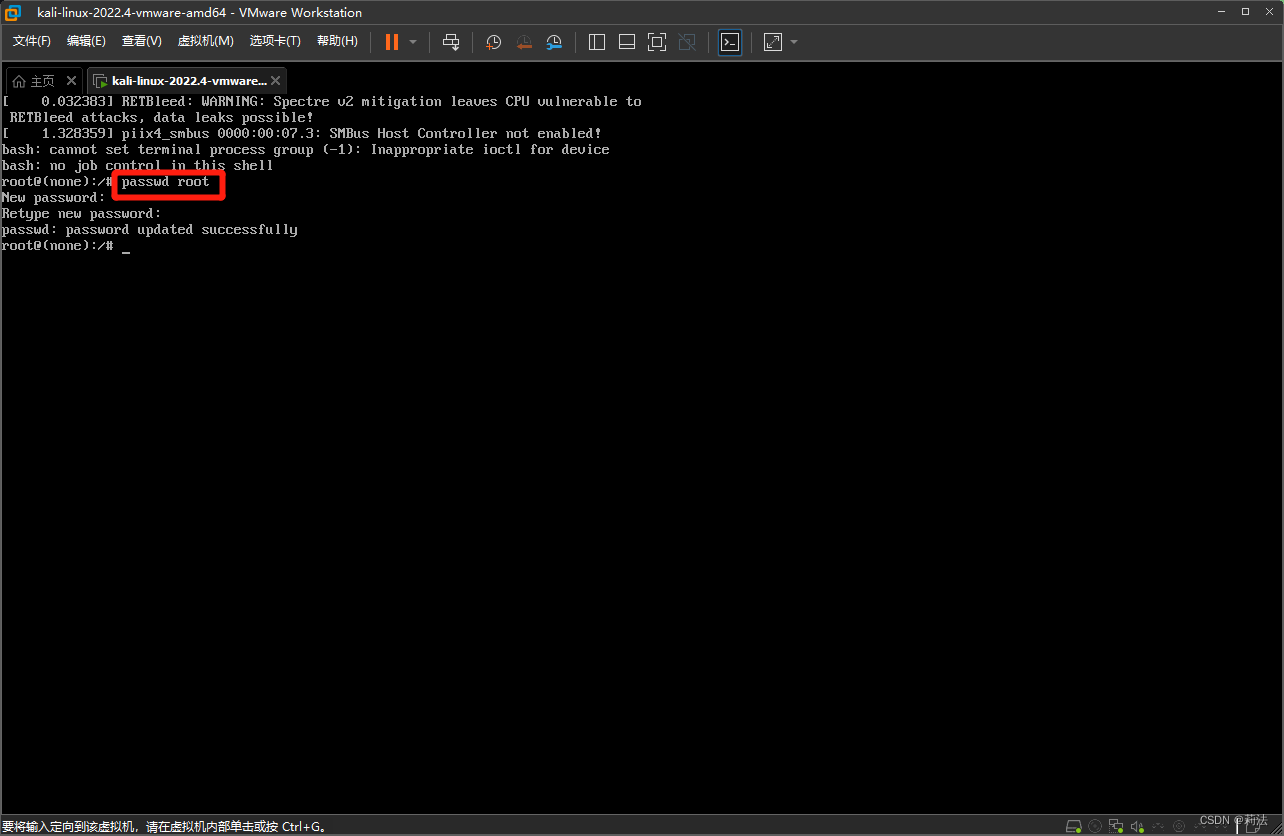Click the greyed-out Unity mode icon

[x=687, y=42]
